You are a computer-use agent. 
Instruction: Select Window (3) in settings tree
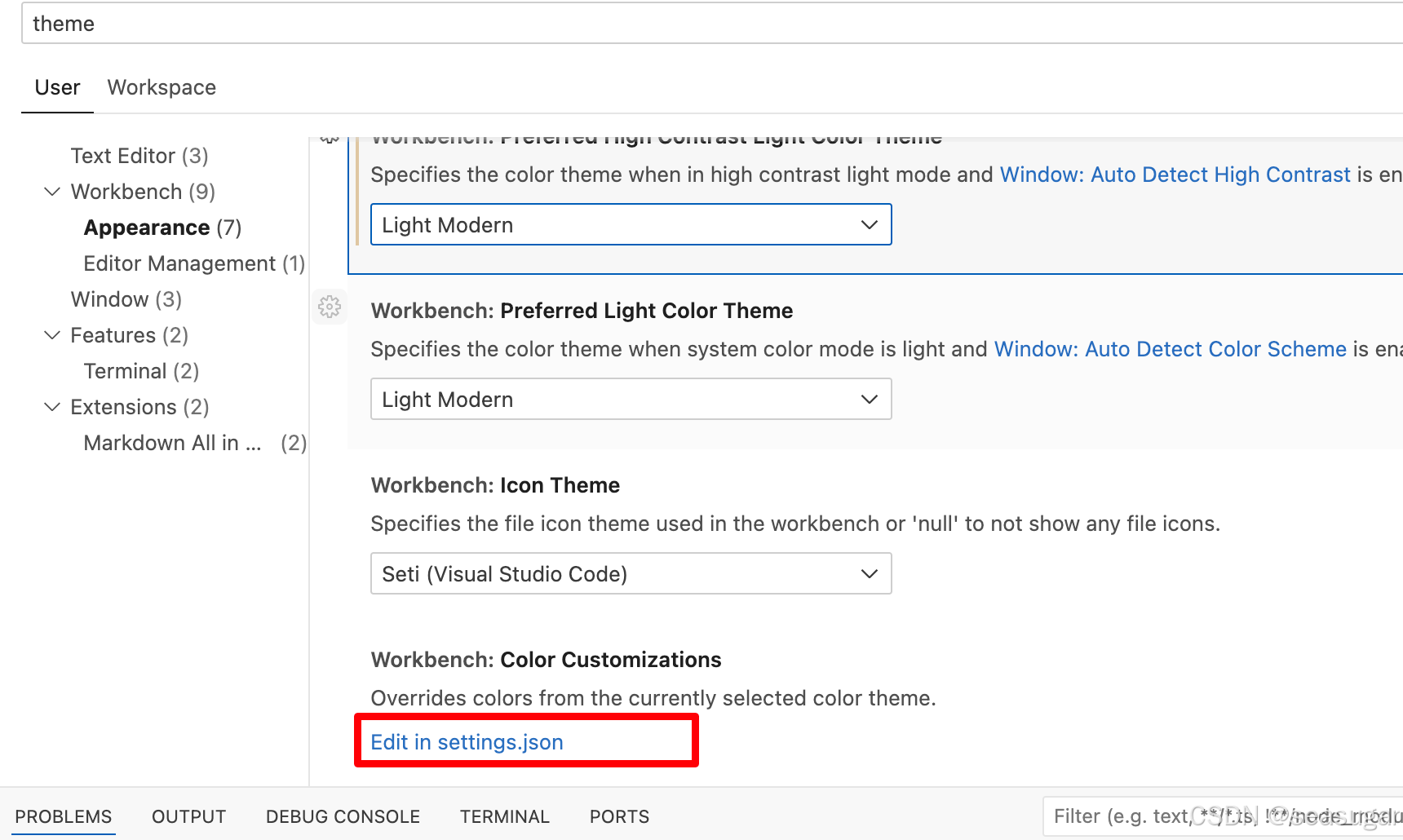pyautogui.click(x=126, y=299)
